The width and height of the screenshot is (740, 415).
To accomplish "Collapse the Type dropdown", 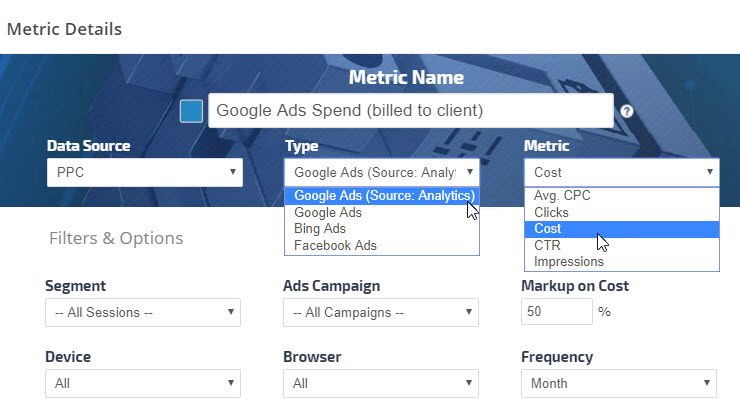I will point(381,172).
